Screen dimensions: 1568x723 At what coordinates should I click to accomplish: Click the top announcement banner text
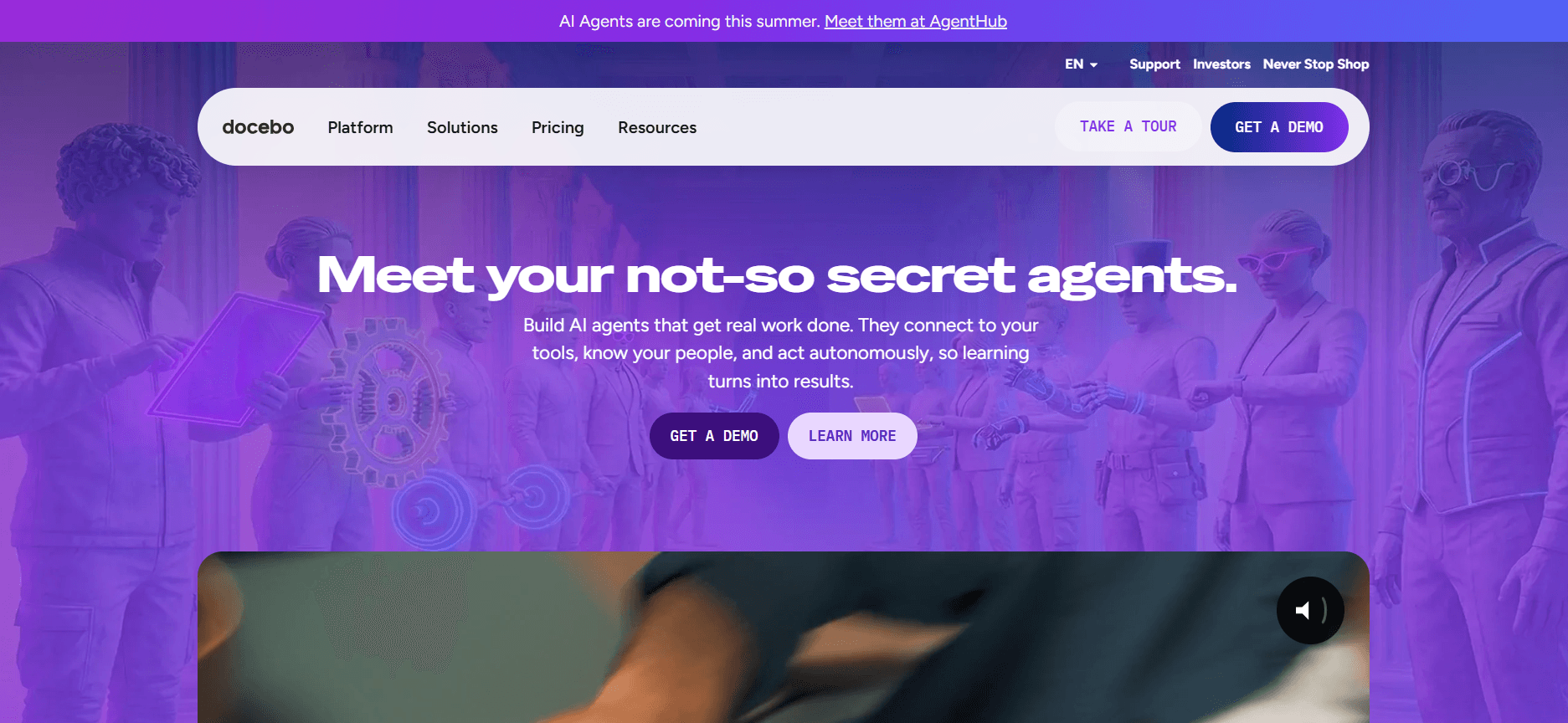point(783,21)
